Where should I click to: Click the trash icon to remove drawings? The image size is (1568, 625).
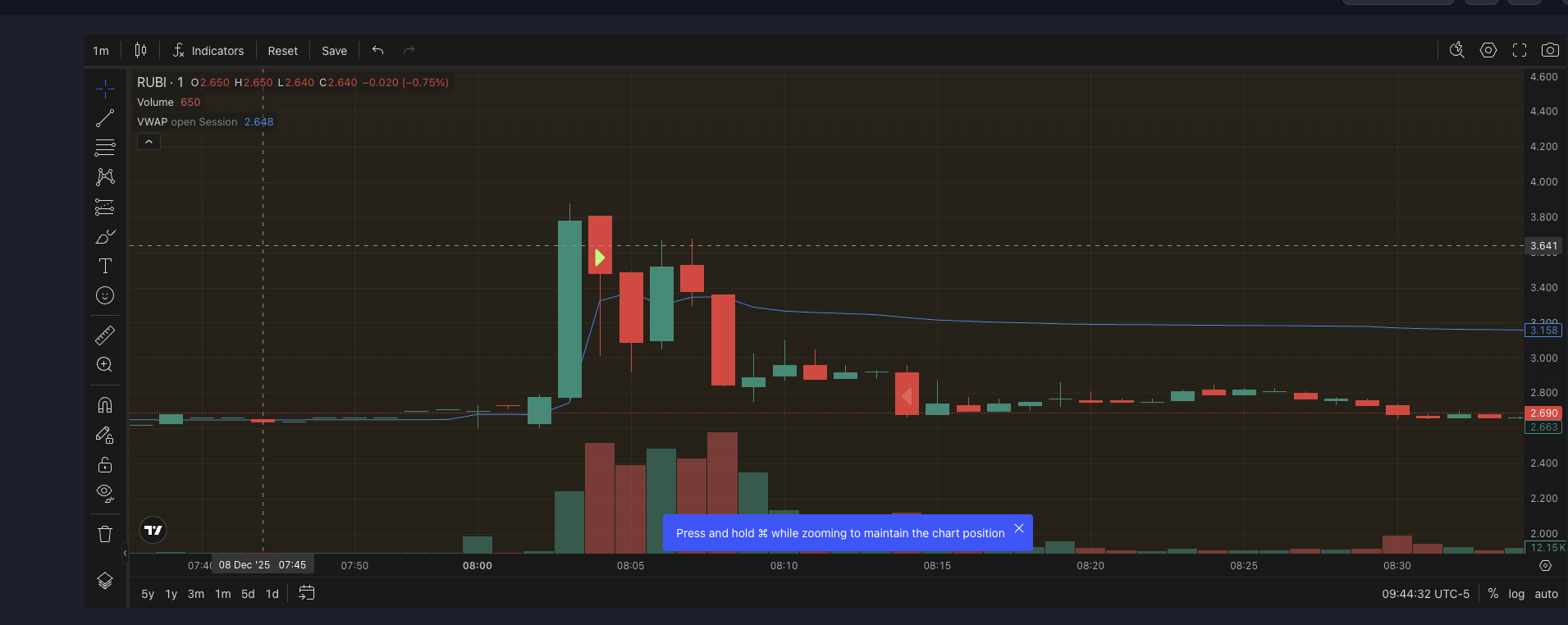[x=105, y=534]
